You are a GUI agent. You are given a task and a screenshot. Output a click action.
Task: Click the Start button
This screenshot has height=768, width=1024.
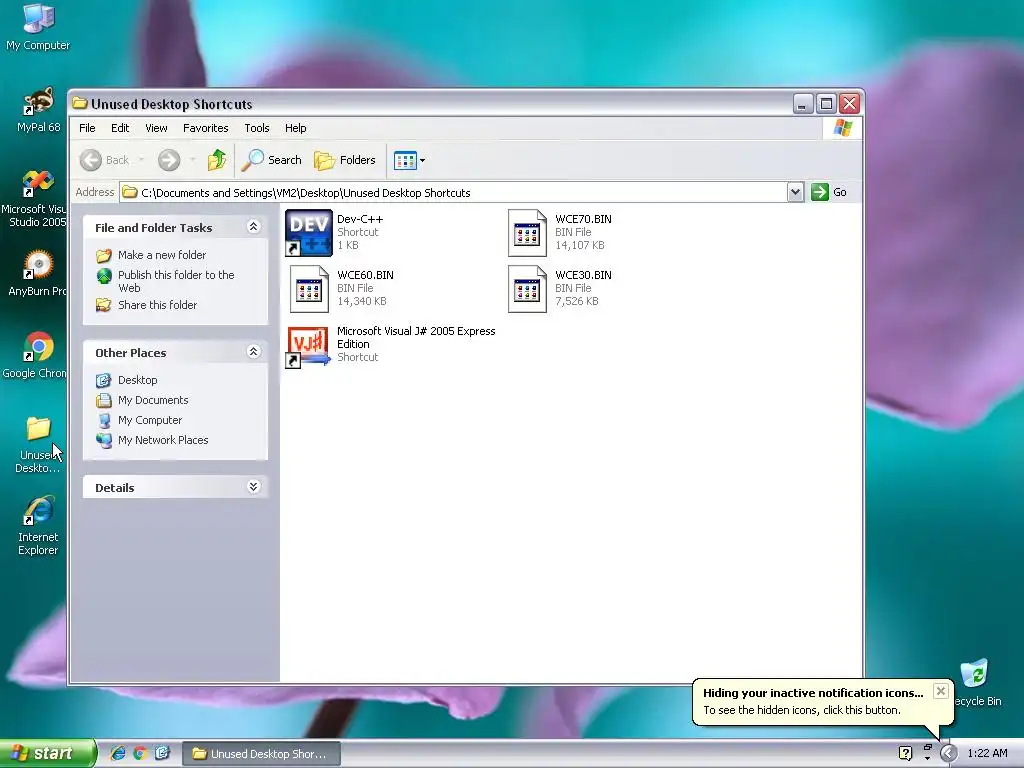point(46,754)
